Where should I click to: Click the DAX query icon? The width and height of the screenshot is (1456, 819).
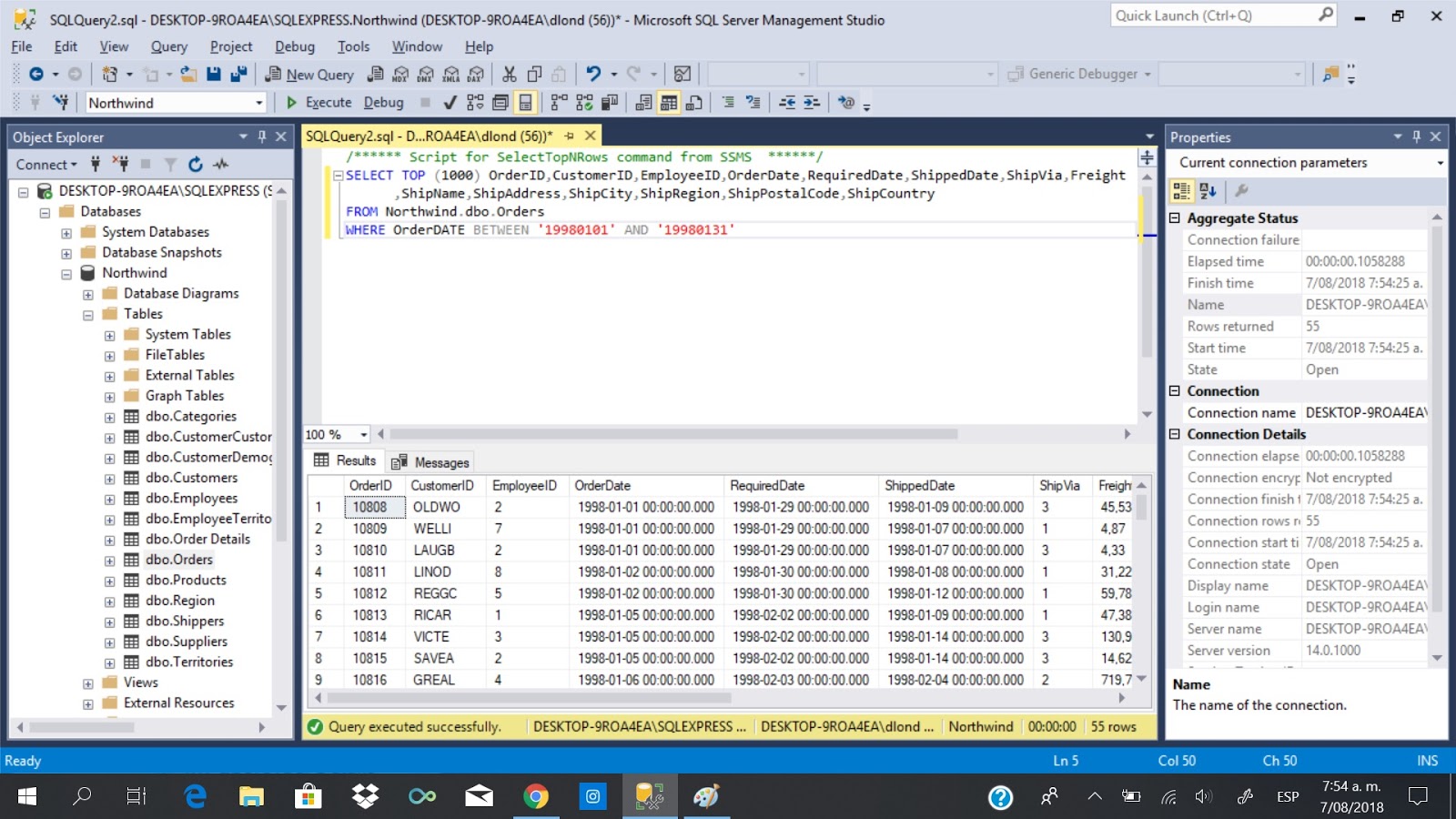click(x=475, y=75)
